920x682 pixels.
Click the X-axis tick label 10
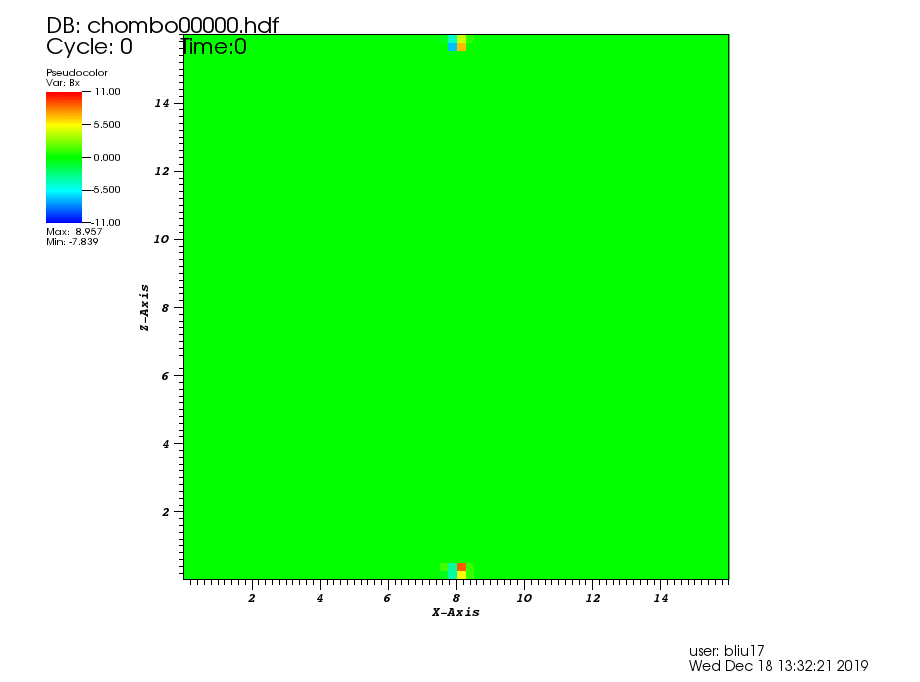click(524, 598)
